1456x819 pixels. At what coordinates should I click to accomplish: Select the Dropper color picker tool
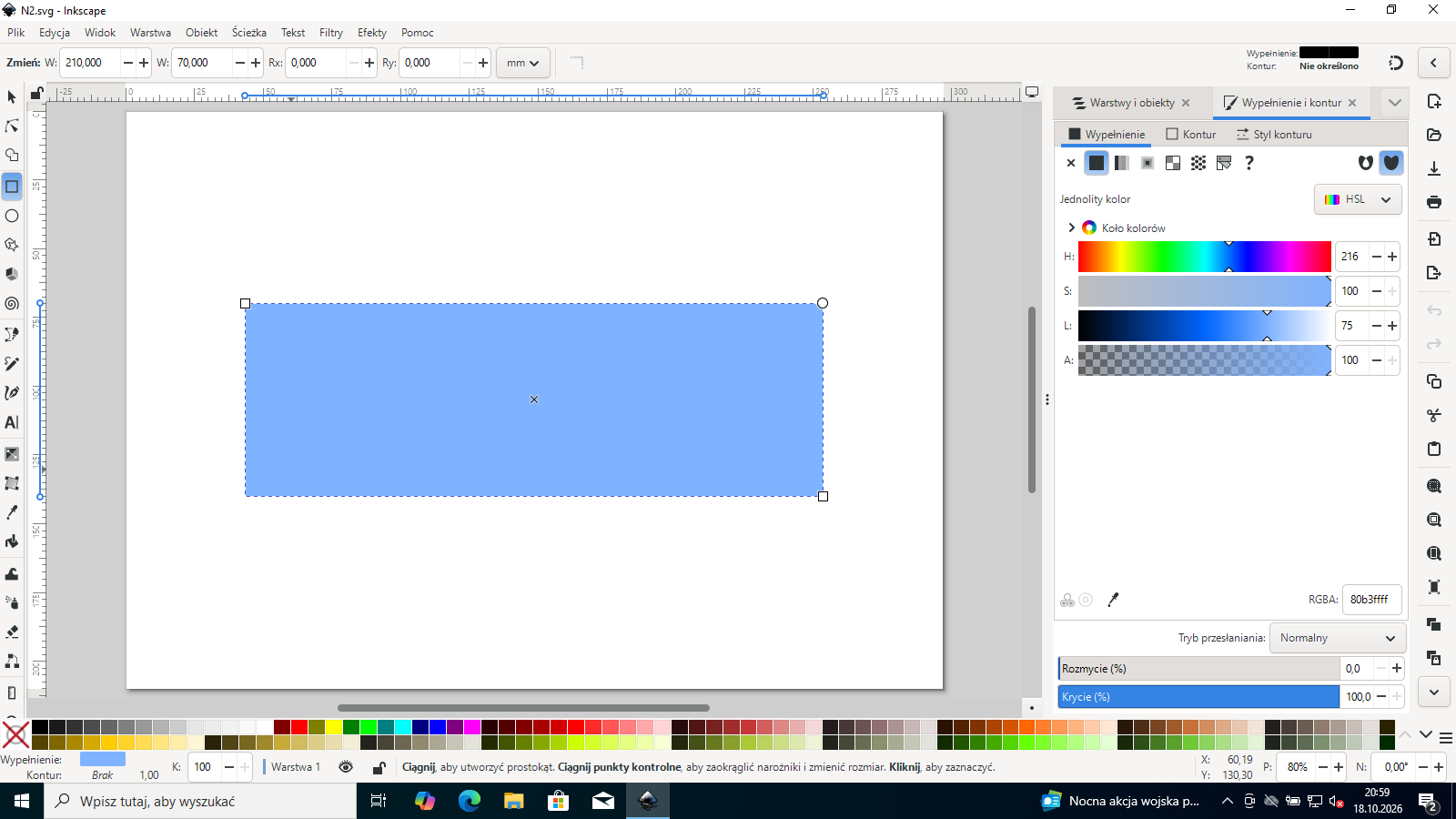(12, 512)
